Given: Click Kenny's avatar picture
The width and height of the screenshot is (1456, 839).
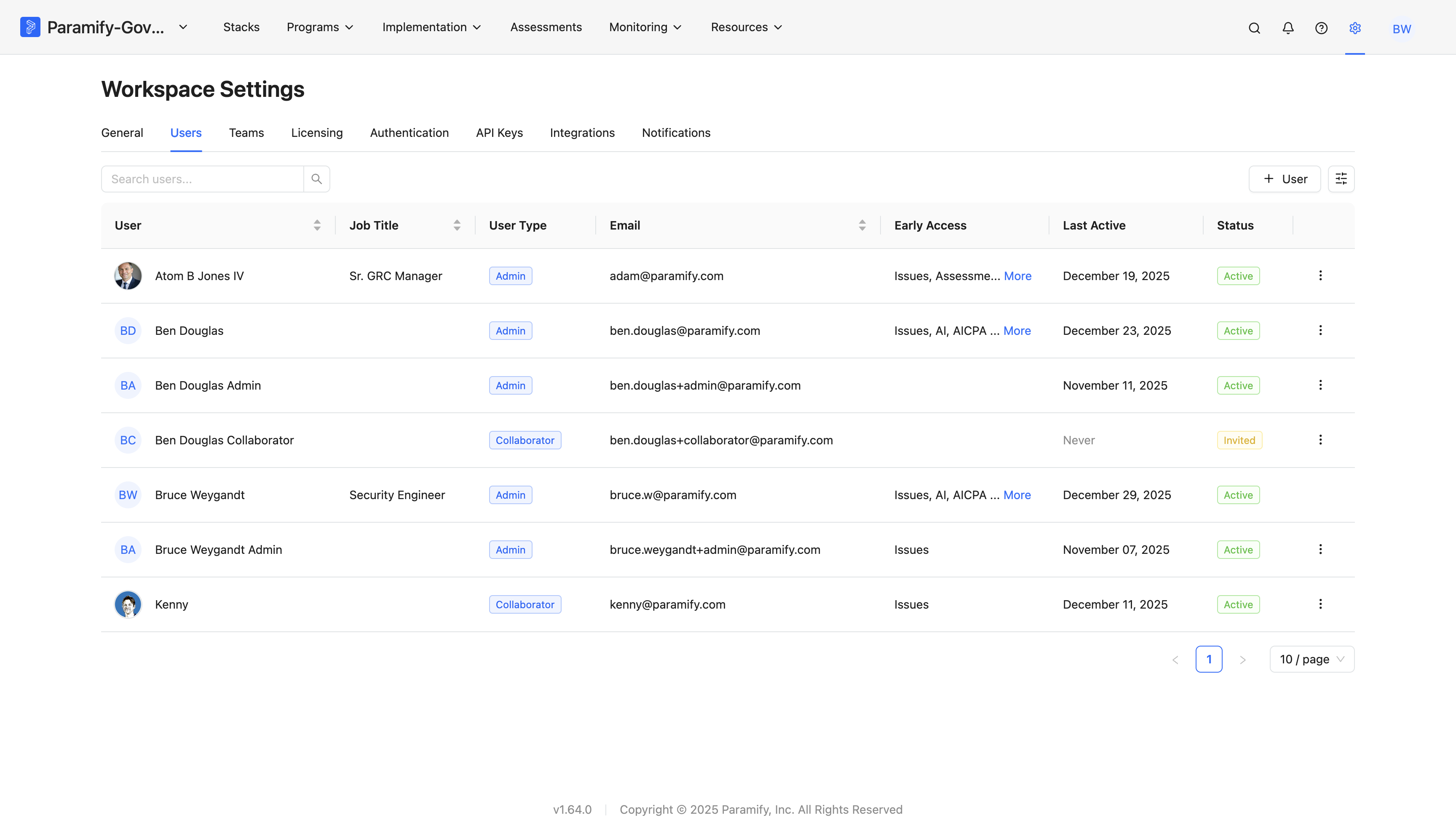Looking at the screenshot, I should click(128, 604).
